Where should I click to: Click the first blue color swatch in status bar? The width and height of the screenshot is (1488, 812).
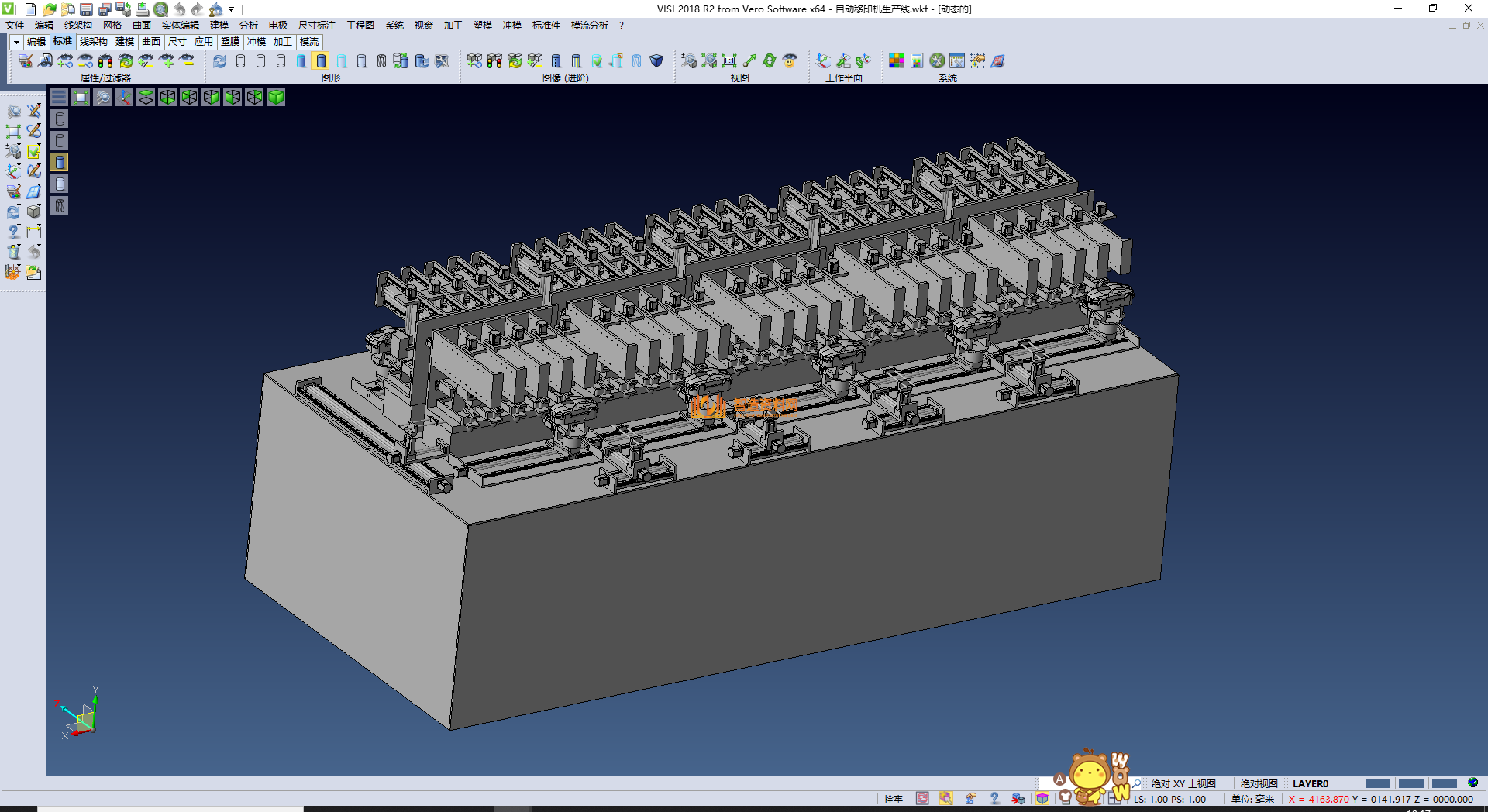pyautogui.click(x=1377, y=783)
